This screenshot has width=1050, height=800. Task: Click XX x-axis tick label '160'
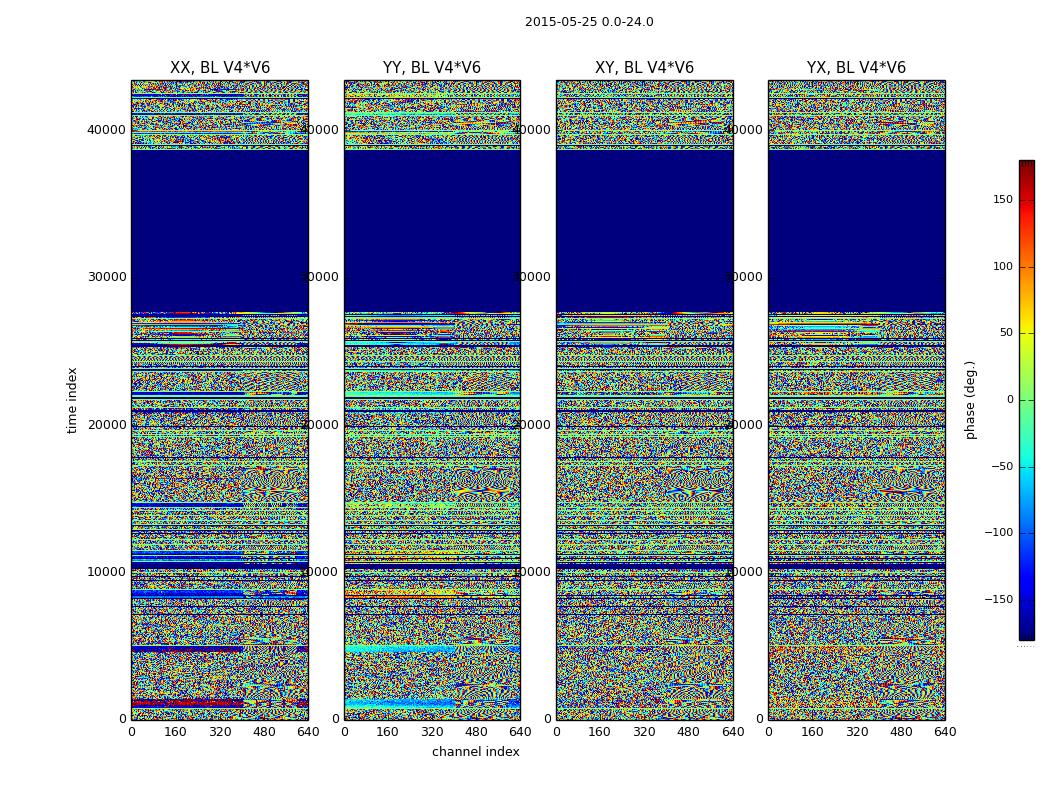pos(175,732)
